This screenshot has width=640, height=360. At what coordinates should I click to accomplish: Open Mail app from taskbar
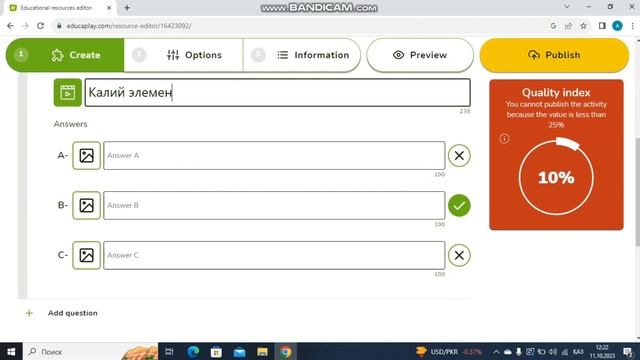(x=240, y=351)
